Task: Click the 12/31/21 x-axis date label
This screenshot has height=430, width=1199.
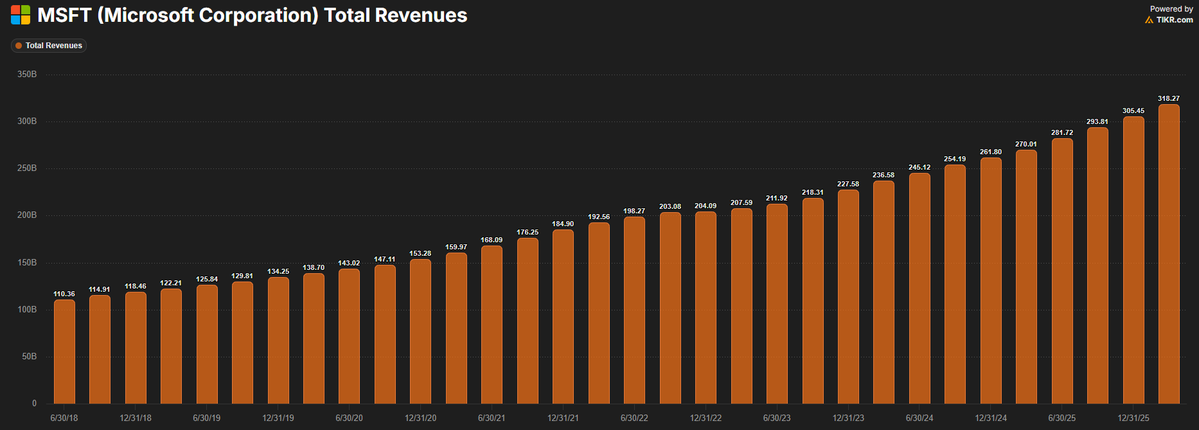Action: coord(563,419)
